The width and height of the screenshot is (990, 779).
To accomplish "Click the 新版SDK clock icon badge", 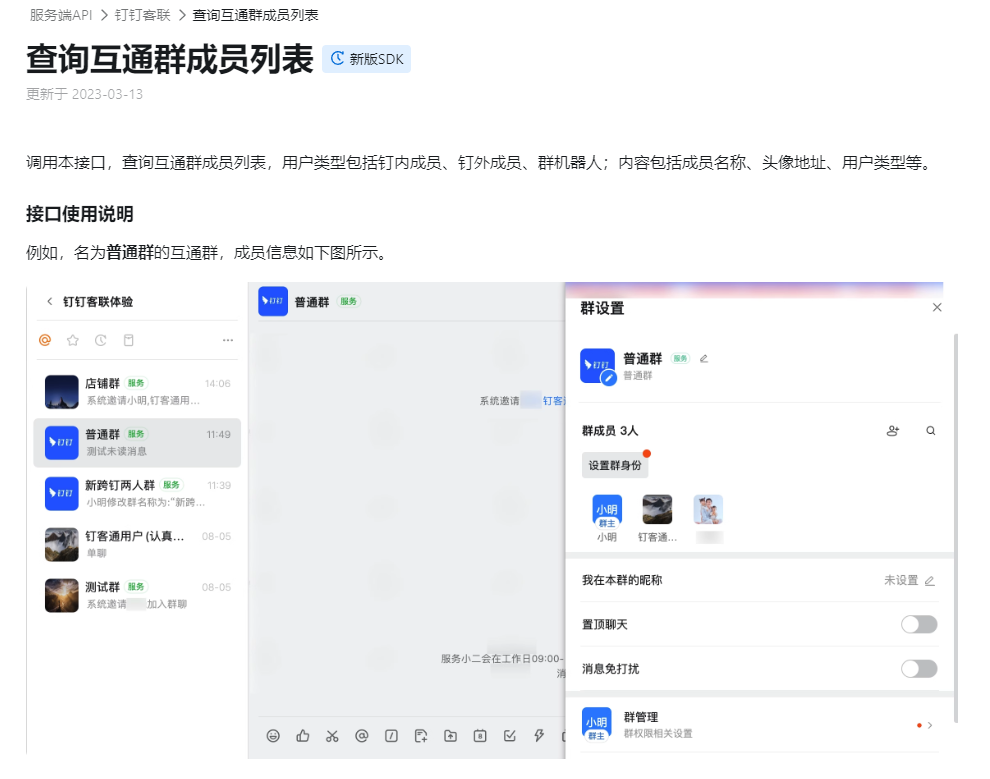I will click(x=338, y=59).
